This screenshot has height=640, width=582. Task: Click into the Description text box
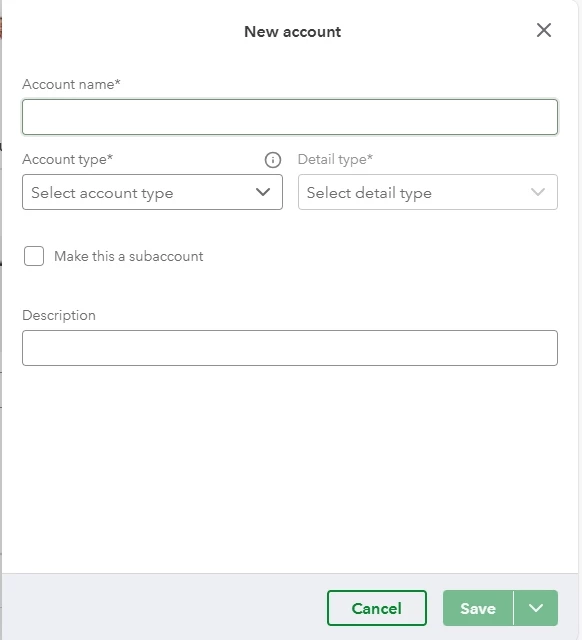point(290,348)
